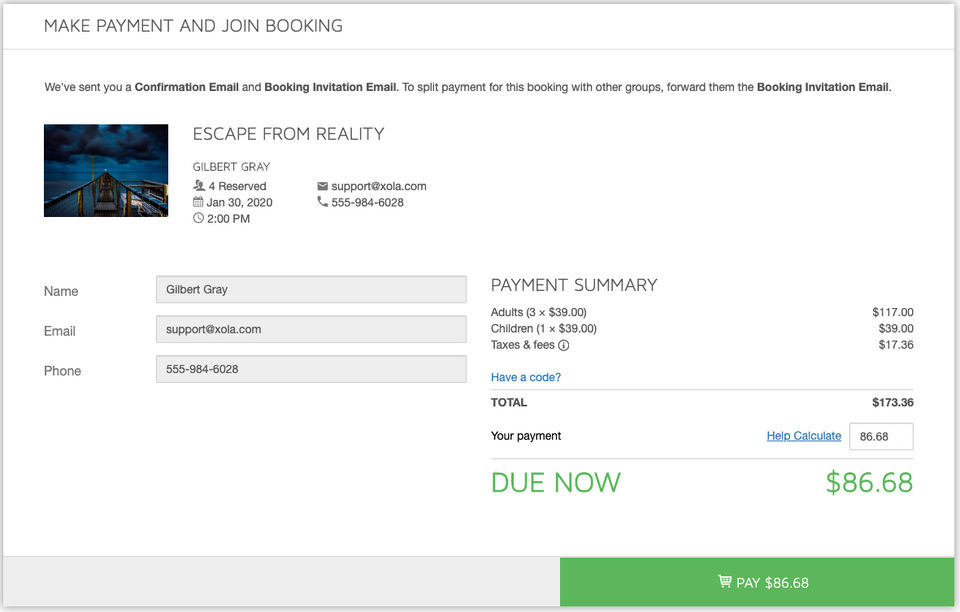Open the Help Calculate link
This screenshot has width=960, height=612.
coord(803,436)
